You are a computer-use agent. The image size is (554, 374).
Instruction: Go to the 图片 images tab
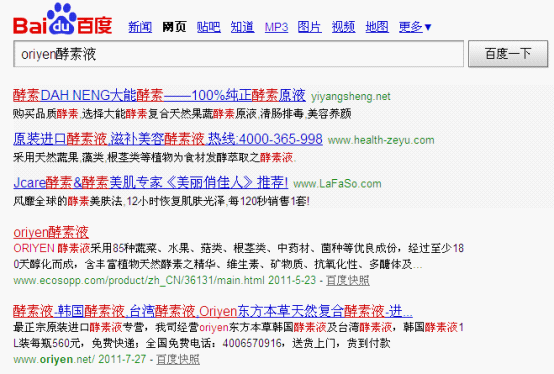[310, 27]
